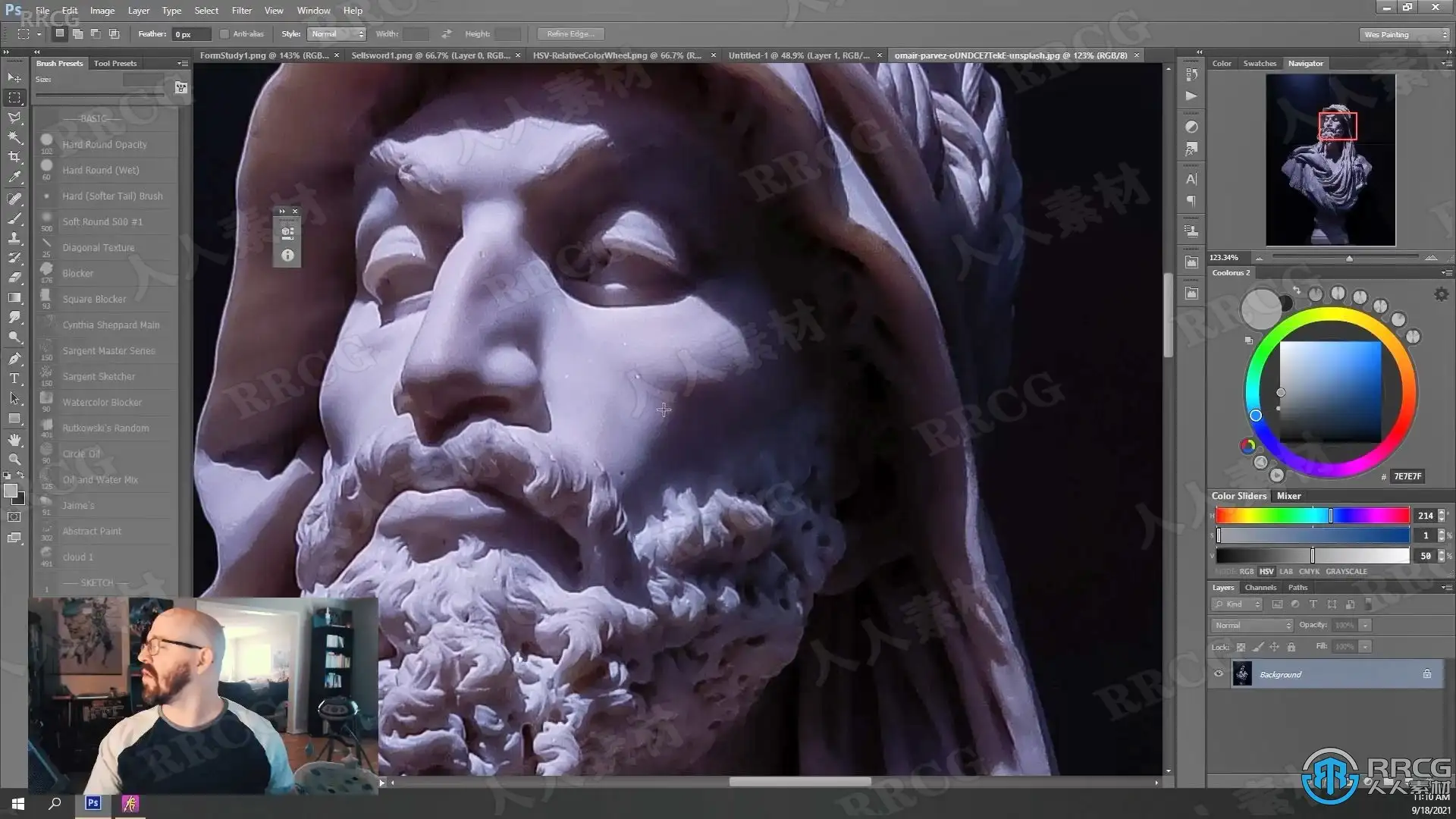Select the Eyedropper tool
This screenshot has height=819, width=1456.
14,177
